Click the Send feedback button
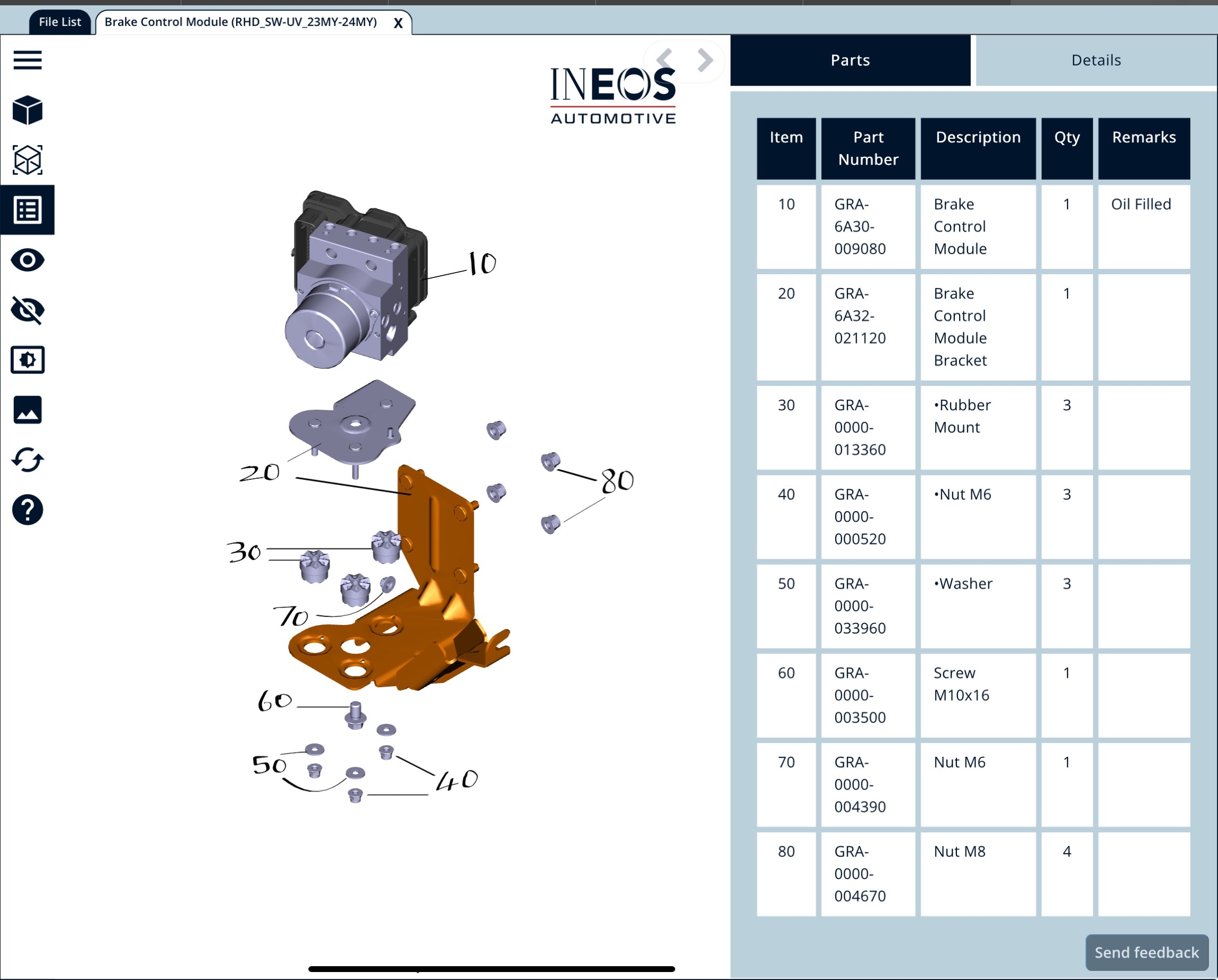 pos(1146,952)
